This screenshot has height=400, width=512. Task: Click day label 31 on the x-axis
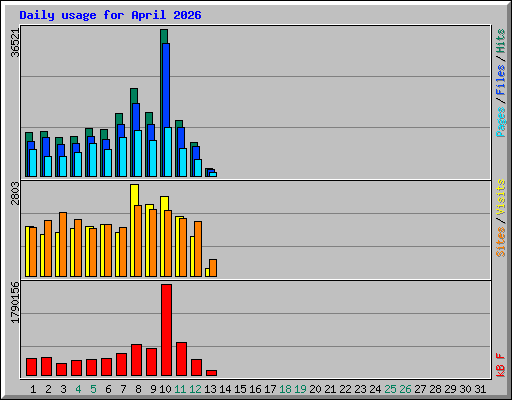[x=480, y=389]
